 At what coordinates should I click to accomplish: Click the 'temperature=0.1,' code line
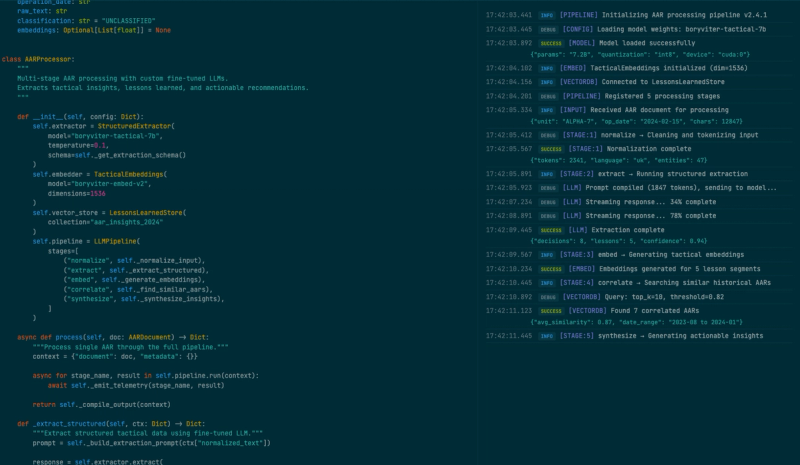(x=79, y=145)
